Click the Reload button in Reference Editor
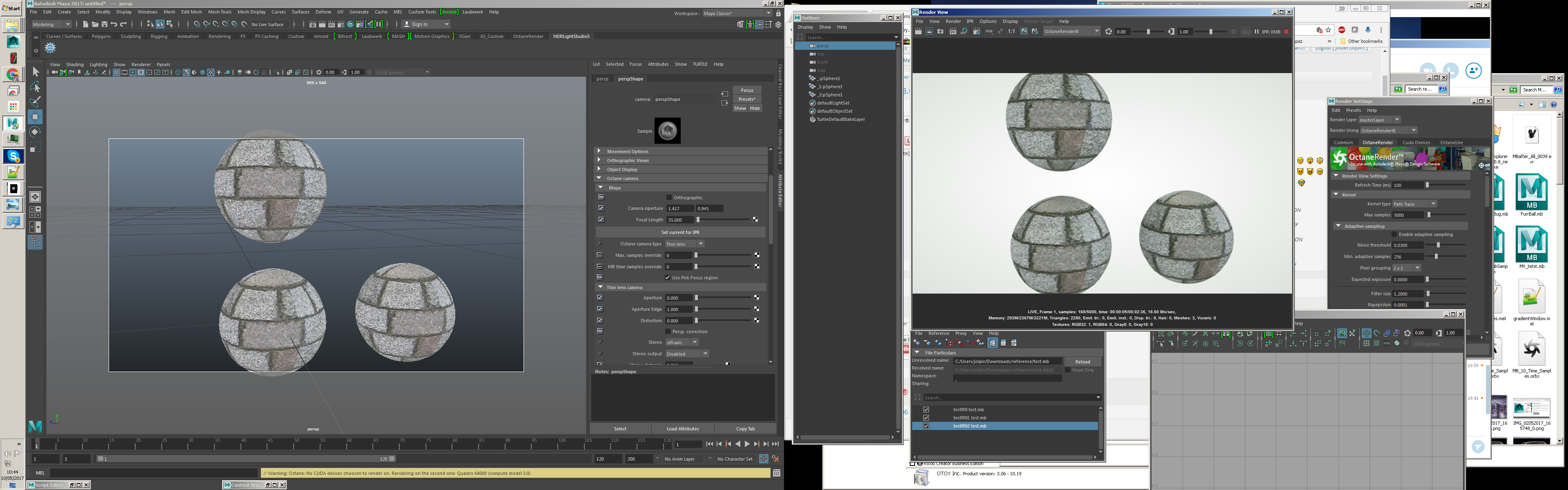The height and width of the screenshot is (490, 1568). (1082, 361)
